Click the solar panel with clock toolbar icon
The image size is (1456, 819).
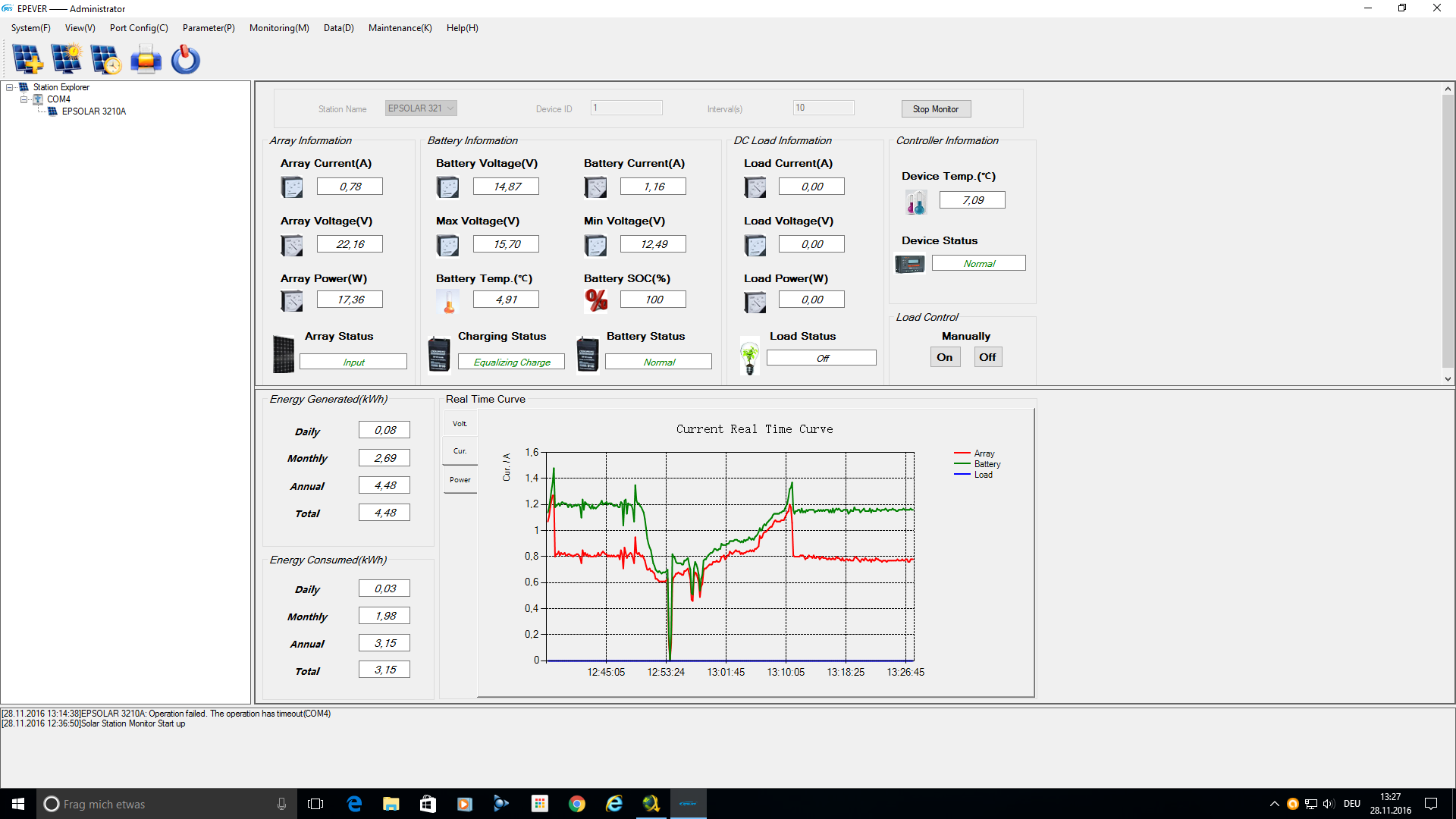pyautogui.click(x=106, y=59)
